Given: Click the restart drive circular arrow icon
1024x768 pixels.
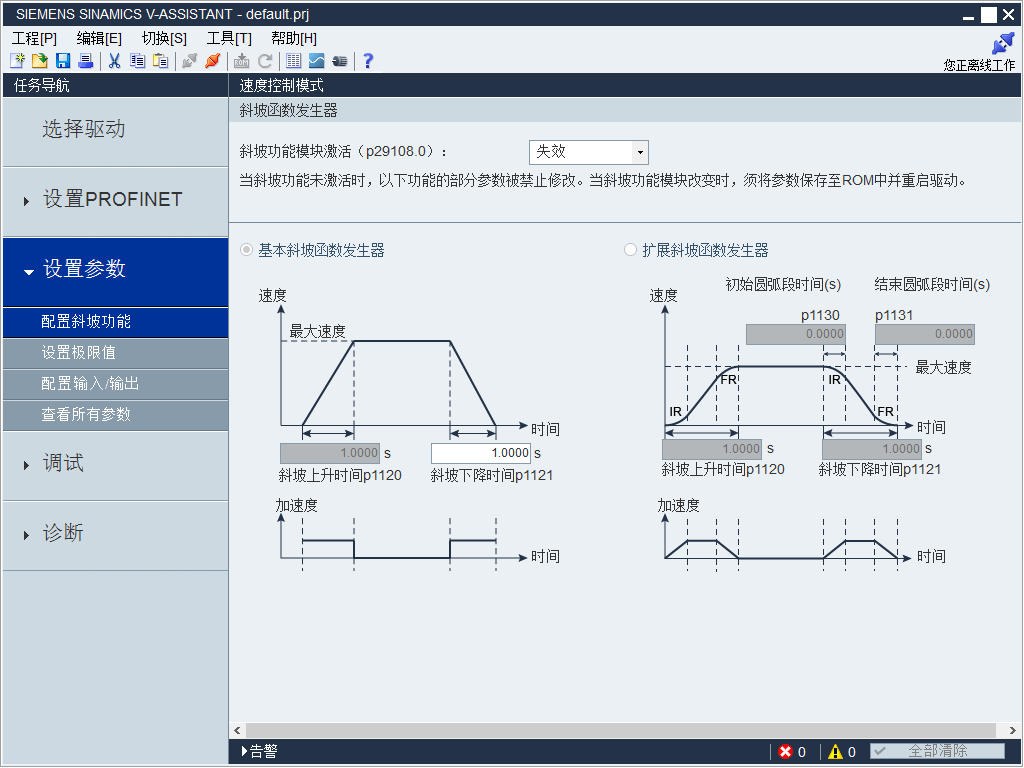Looking at the screenshot, I should (x=264, y=61).
